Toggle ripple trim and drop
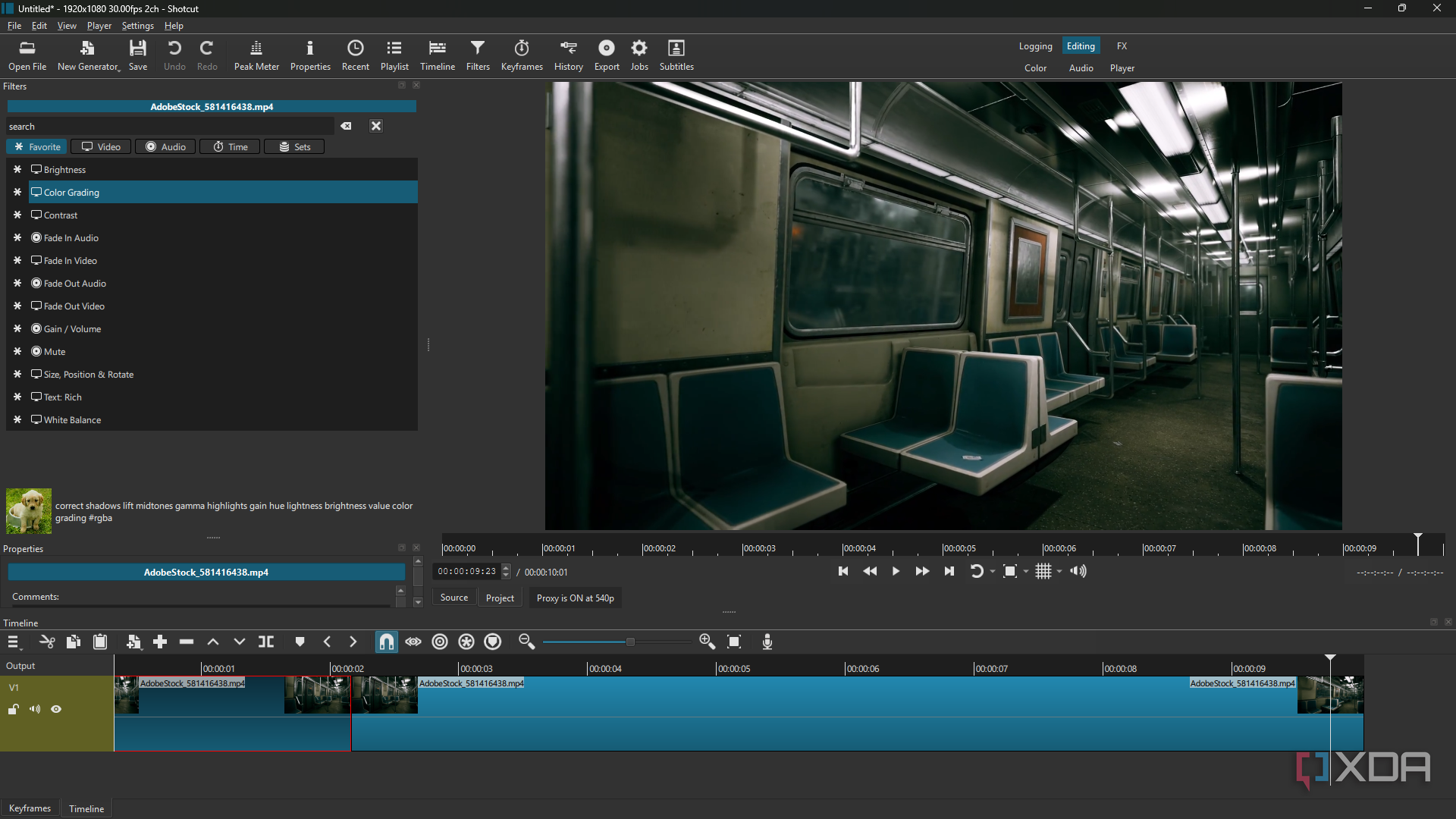The height and width of the screenshot is (819, 1456). click(440, 642)
